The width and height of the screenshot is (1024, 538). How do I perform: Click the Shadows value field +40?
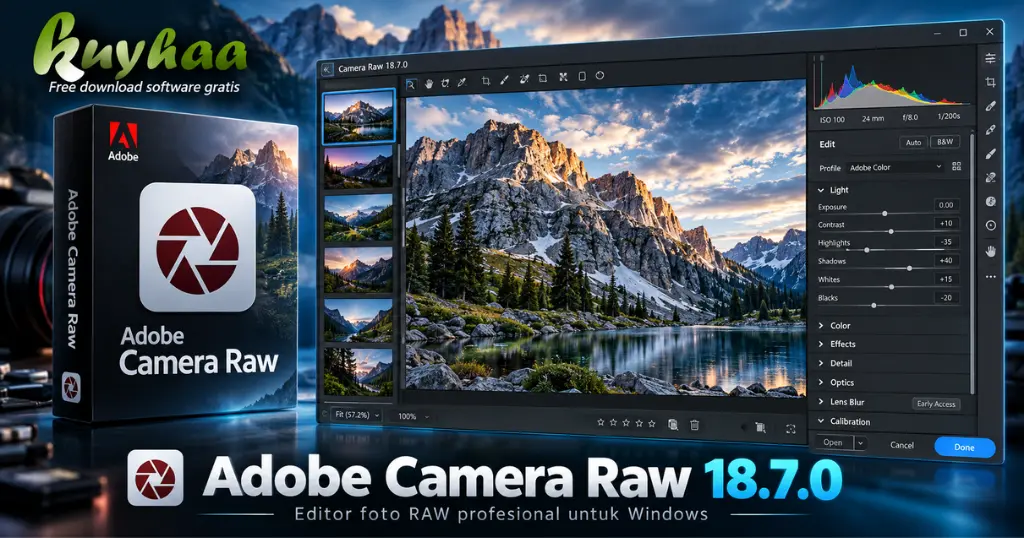(946, 261)
